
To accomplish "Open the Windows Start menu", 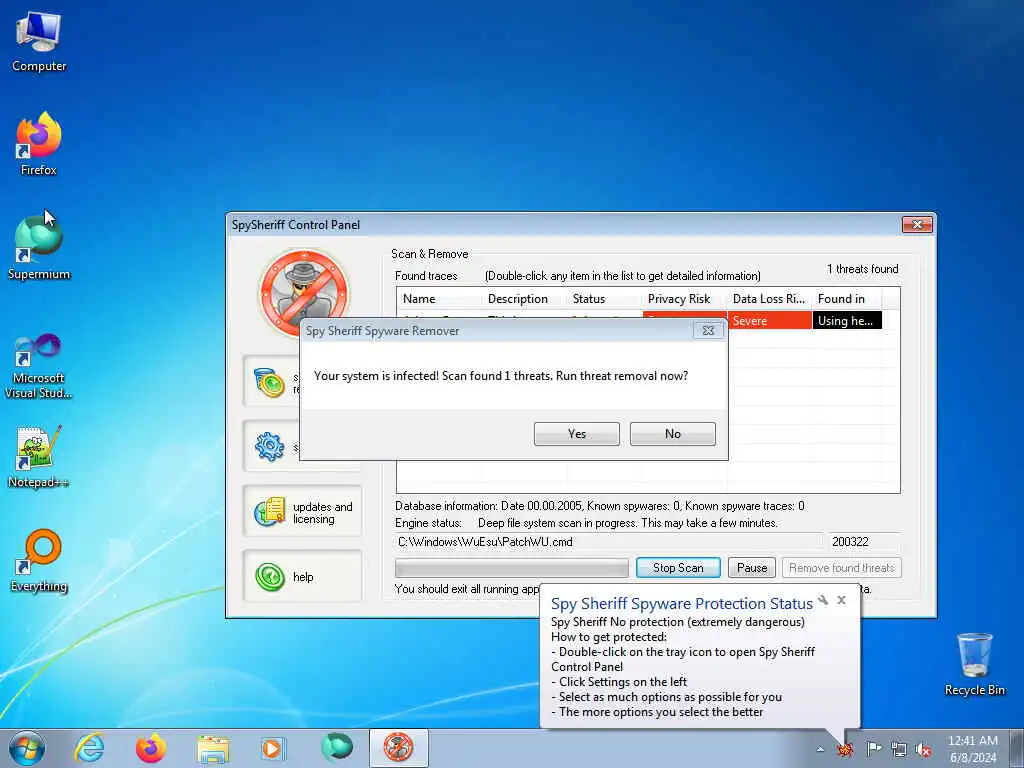I will pos(27,748).
